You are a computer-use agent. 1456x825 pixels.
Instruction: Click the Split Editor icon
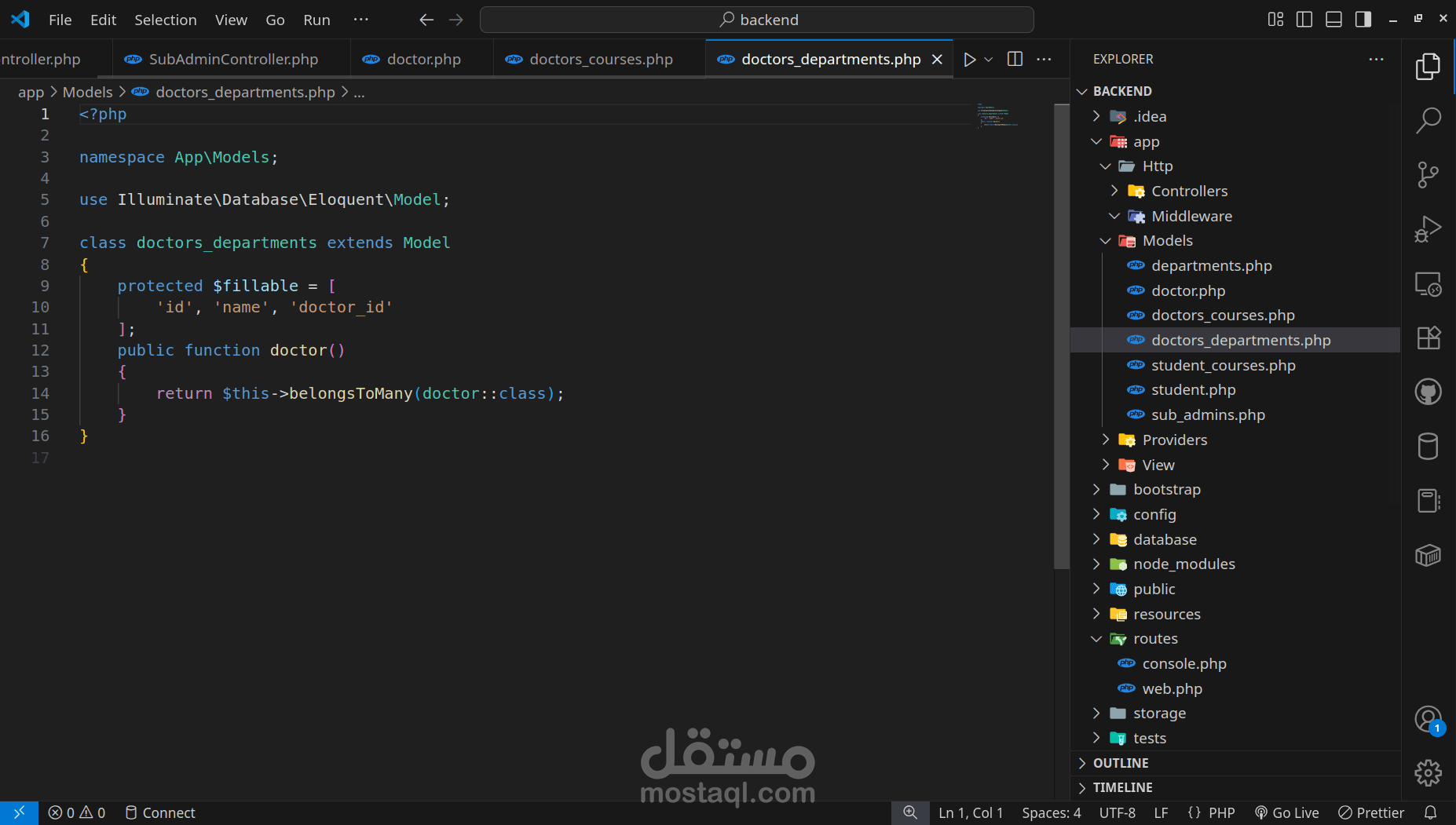pyautogui.click(x=1015, y=60)
